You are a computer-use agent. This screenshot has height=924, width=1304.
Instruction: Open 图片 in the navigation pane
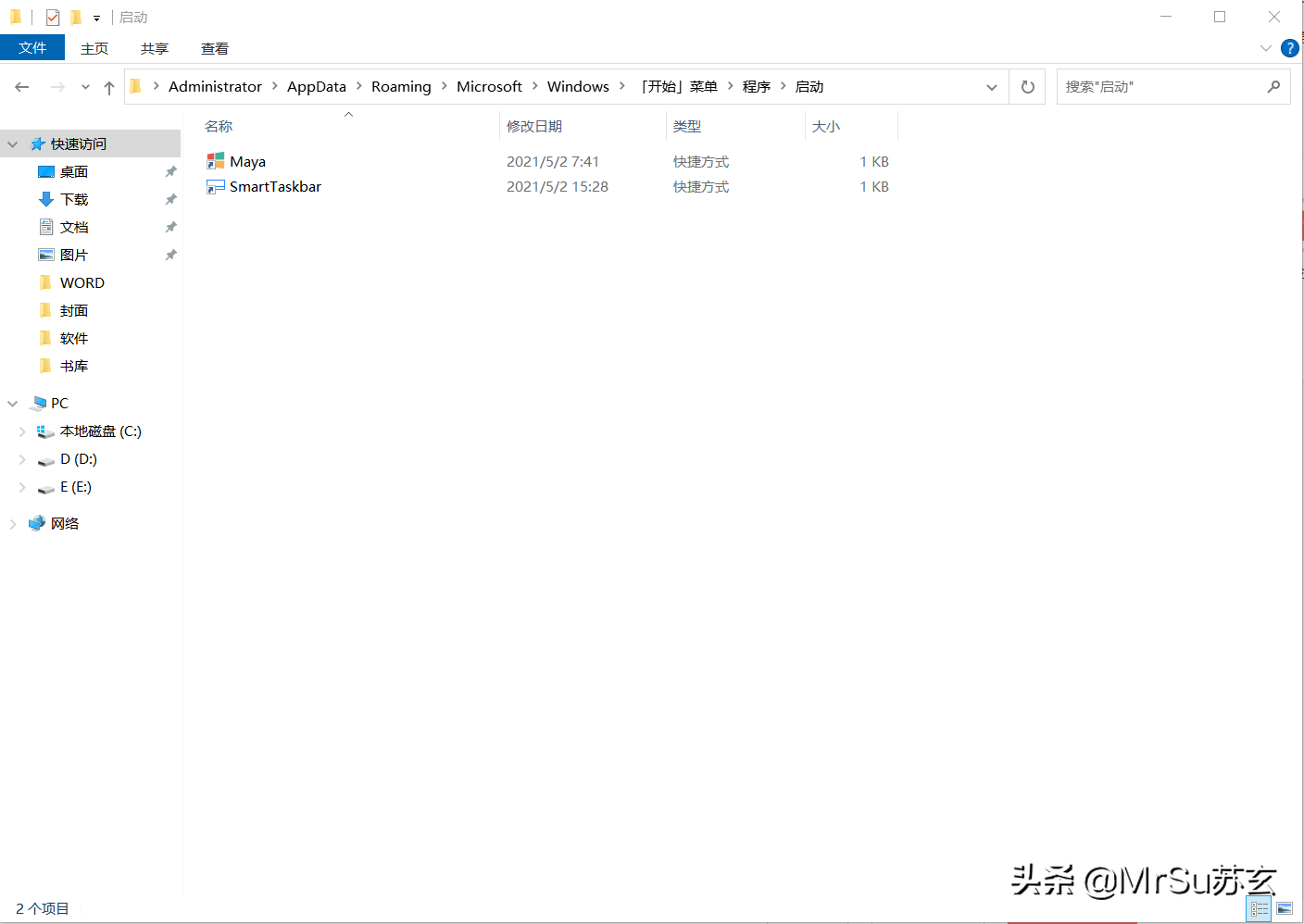(74, 255)
